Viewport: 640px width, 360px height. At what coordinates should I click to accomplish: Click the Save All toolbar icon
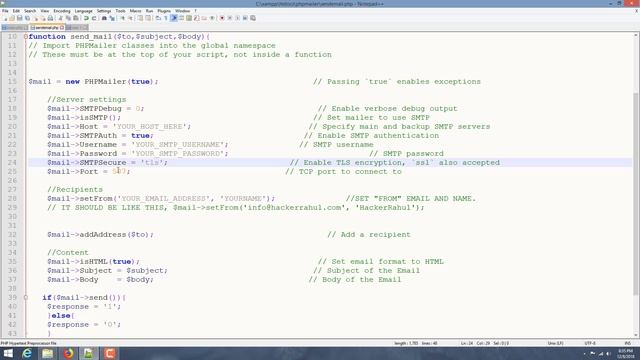[x=27, y=18]
